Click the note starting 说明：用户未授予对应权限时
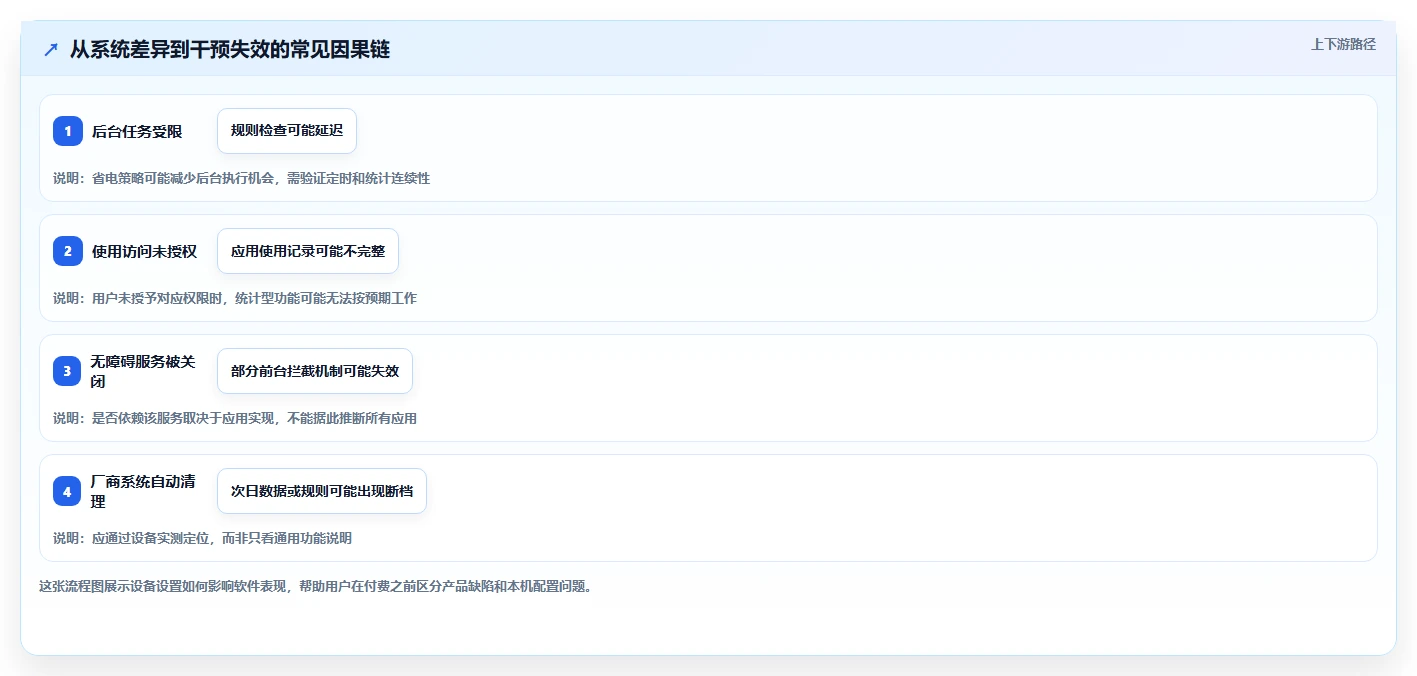 (x=235, y=298)
